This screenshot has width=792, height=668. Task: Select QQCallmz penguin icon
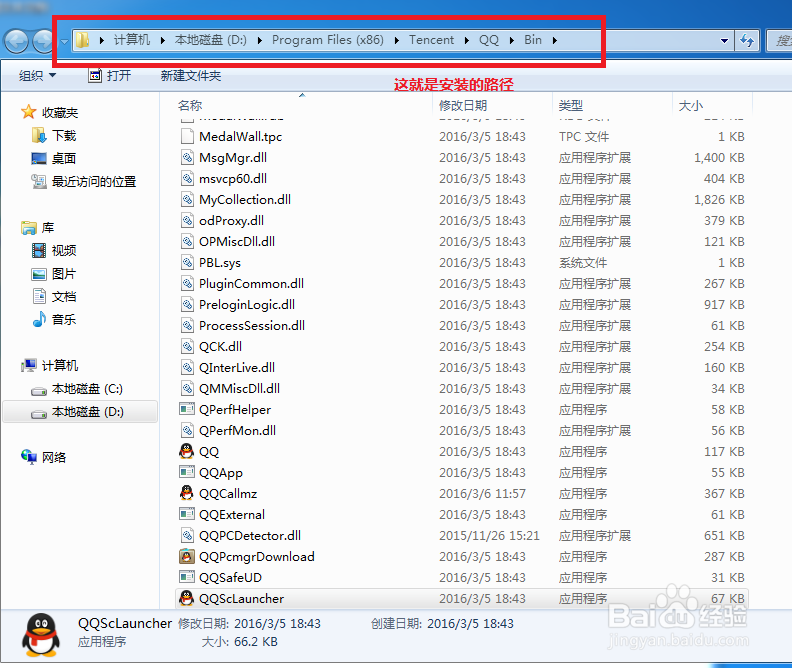[x=187, y=493]
